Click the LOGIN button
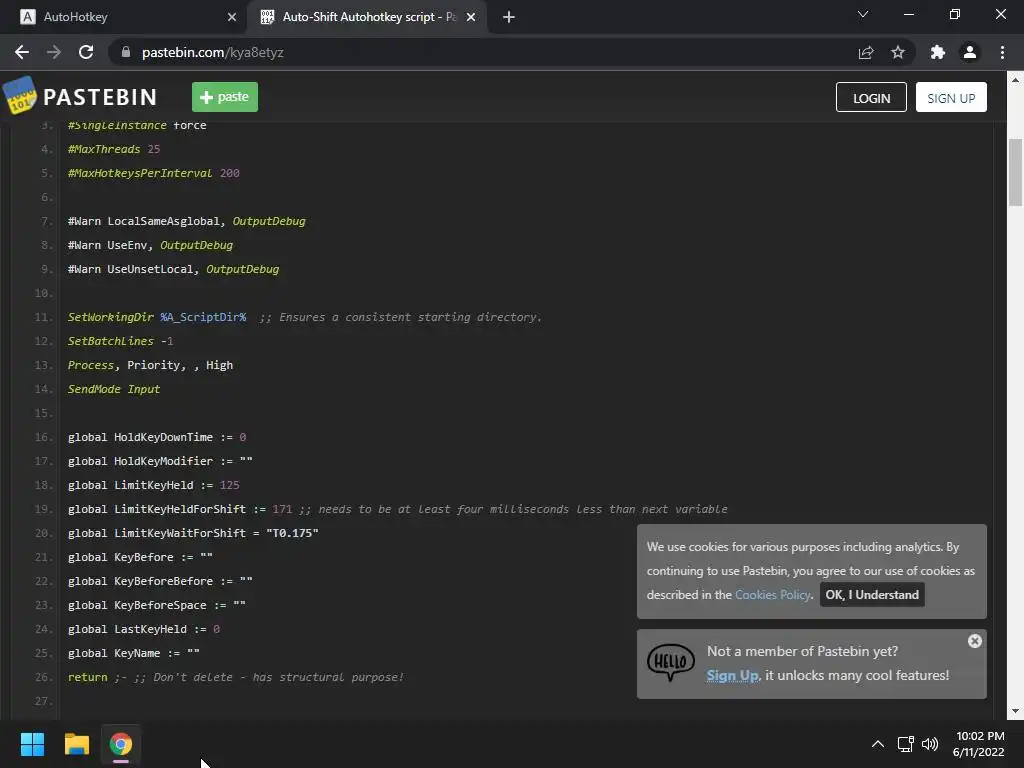This screenshot has width=1024, height=768. point(871,97)
